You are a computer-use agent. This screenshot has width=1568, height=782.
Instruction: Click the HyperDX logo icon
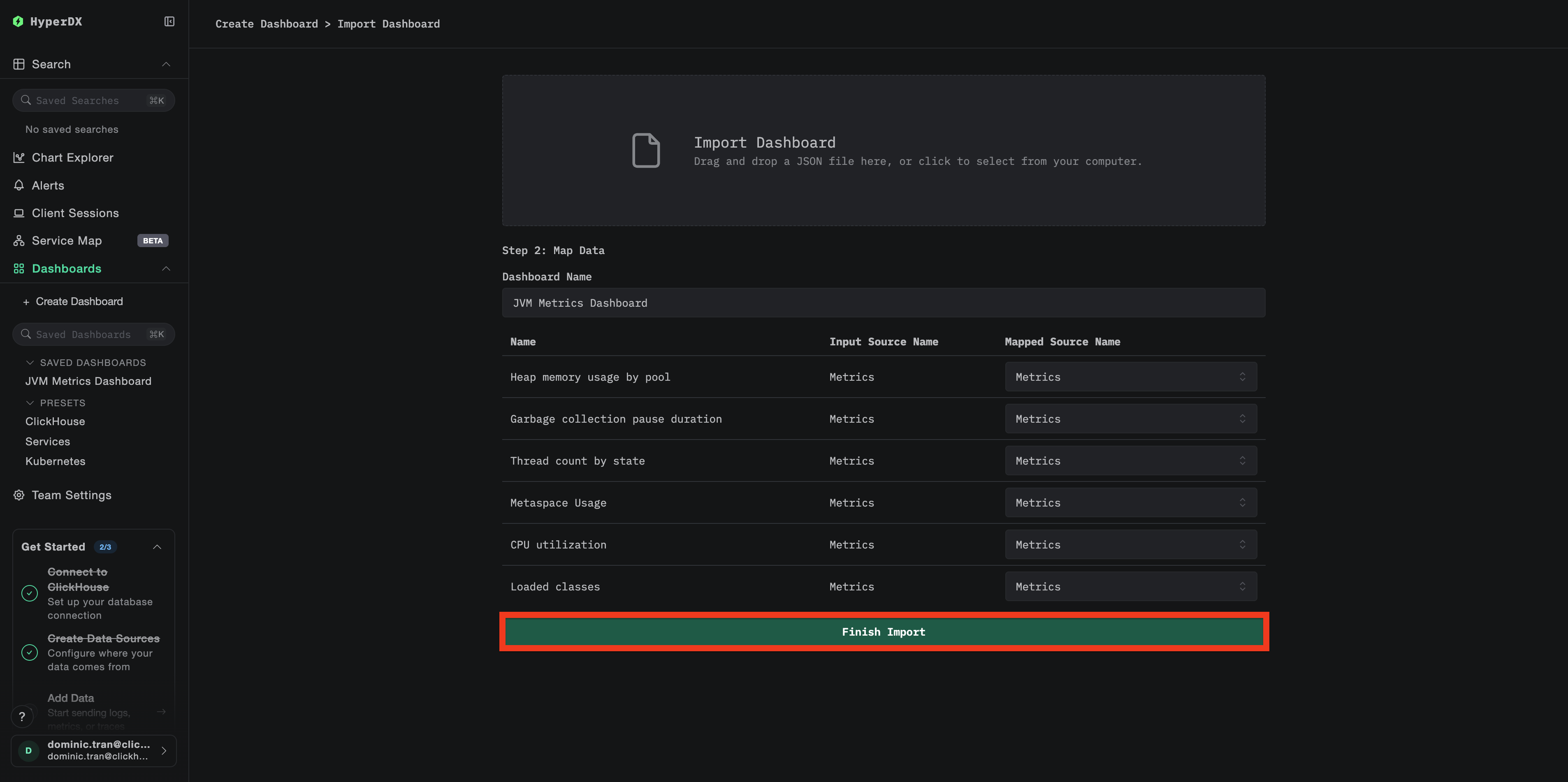(x=18, y=22)
